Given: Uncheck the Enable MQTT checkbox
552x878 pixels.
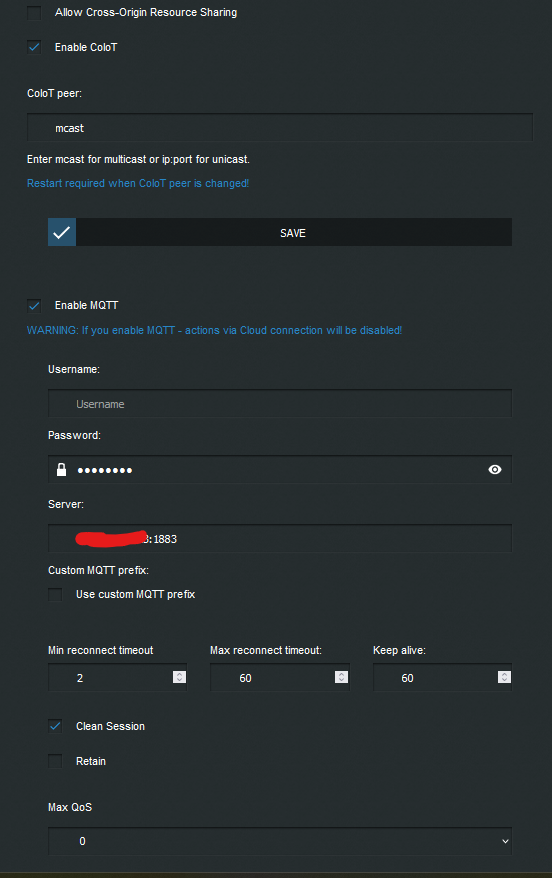Looking at the screenshot, I should point(34,306).
